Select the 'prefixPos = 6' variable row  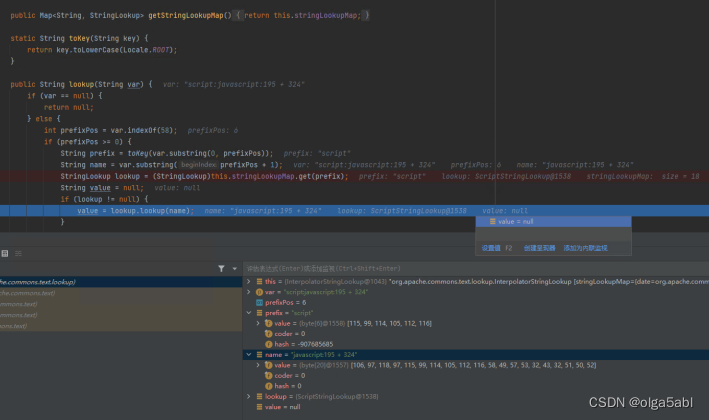pos(476,302)
